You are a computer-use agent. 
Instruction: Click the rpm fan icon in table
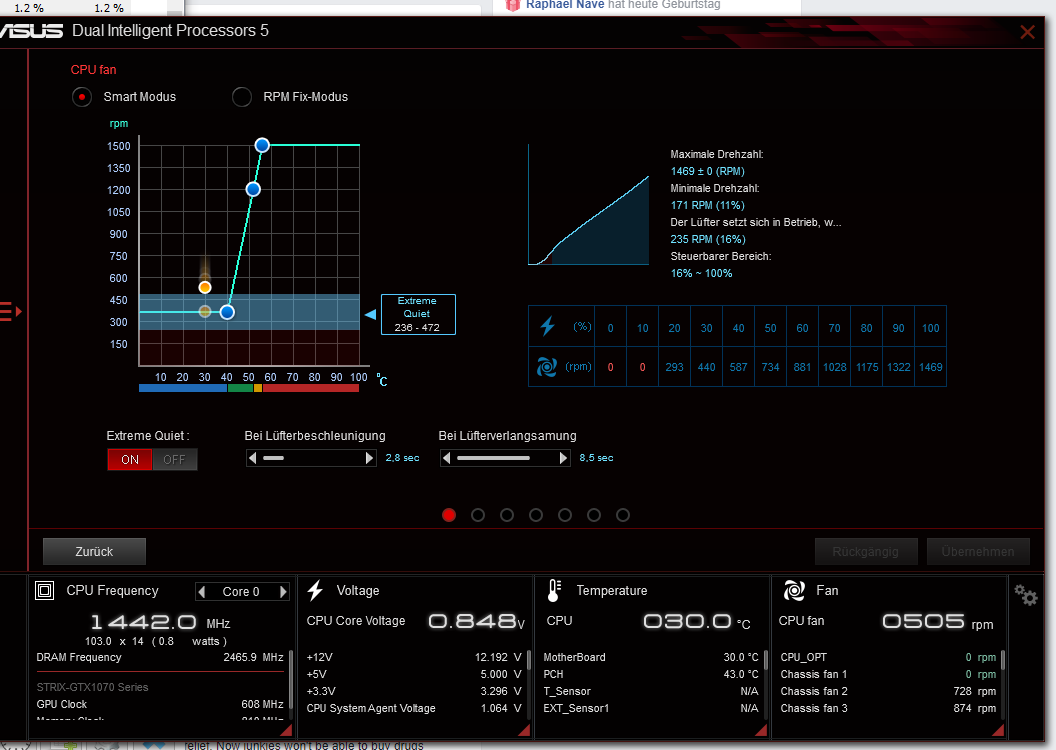[547, 367]
